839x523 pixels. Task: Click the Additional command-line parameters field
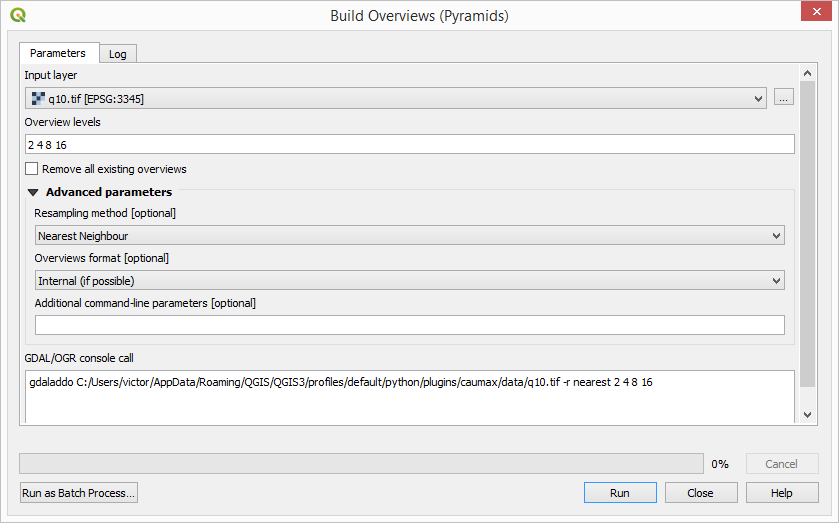(410, 325)
